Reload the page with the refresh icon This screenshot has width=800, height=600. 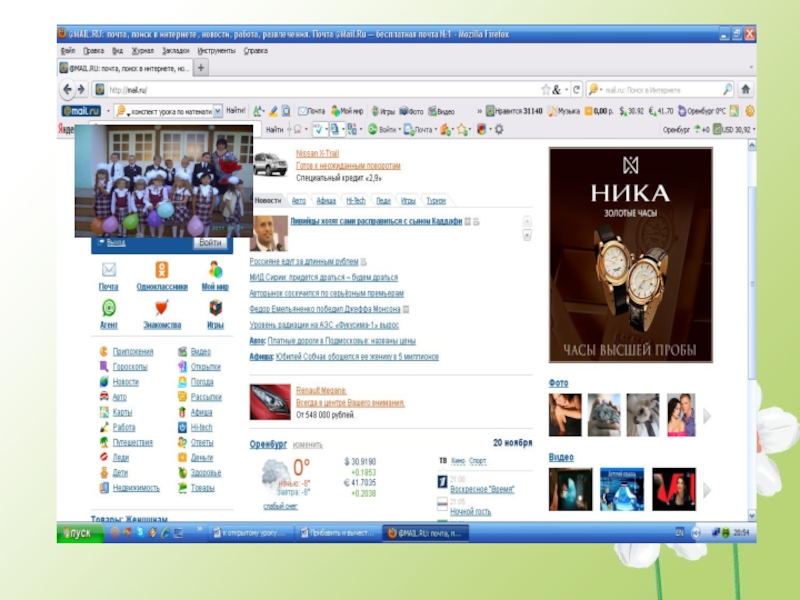click(576, 90)
